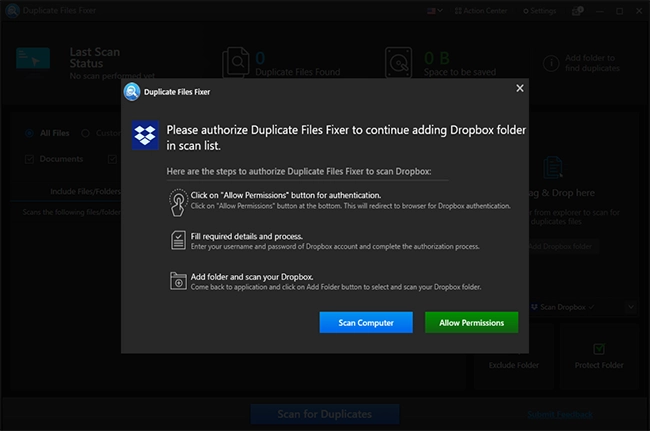Click 'Fill required details and process.' heading
650x431 pixels.
(x=247, y=236)
